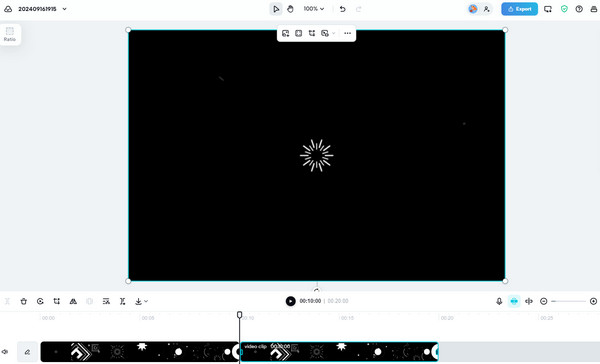The width and height of the screenshot is (600, 364).
Task: Click the background icon in the floating toolbar
Action: [325, 33]
